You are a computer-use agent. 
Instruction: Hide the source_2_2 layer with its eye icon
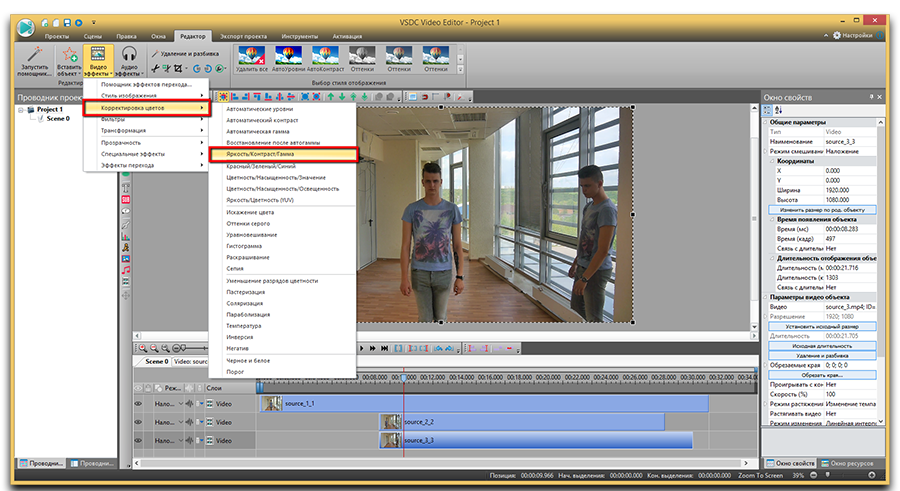pyautogui.click(x=138, y=422)
